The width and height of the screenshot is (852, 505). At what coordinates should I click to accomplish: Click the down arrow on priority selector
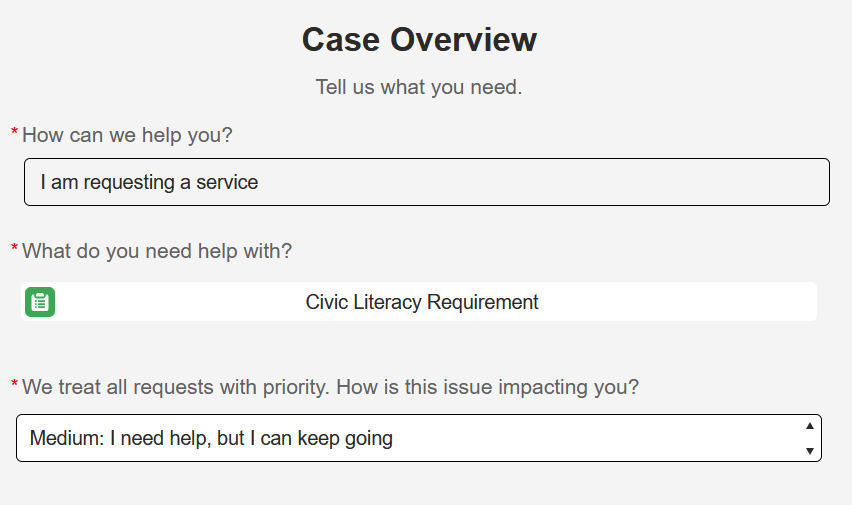coord(810,451)
